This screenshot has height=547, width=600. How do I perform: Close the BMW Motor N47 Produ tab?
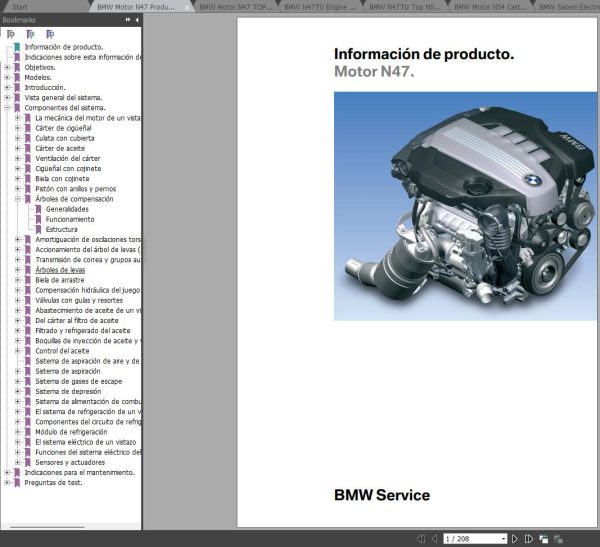187,7
